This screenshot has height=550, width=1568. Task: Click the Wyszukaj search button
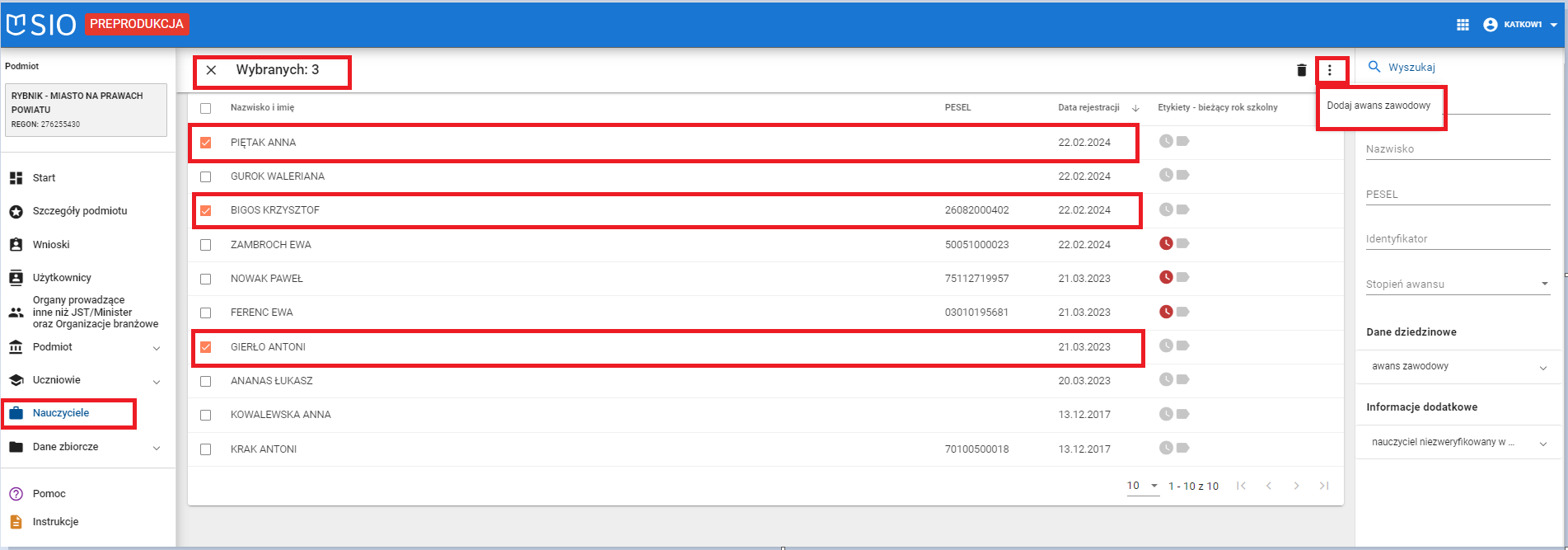click(x=1402, y=68)
